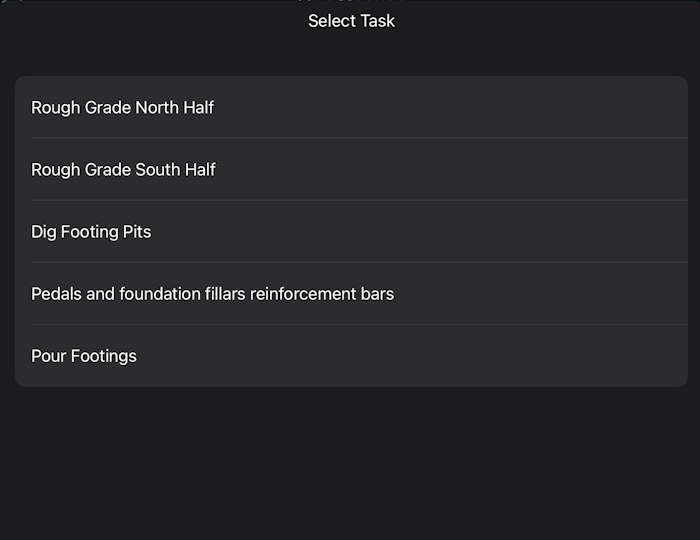Screen dimensions: 700x540
Task: Choose the Pour Footings task
Action: coord(84,355)
